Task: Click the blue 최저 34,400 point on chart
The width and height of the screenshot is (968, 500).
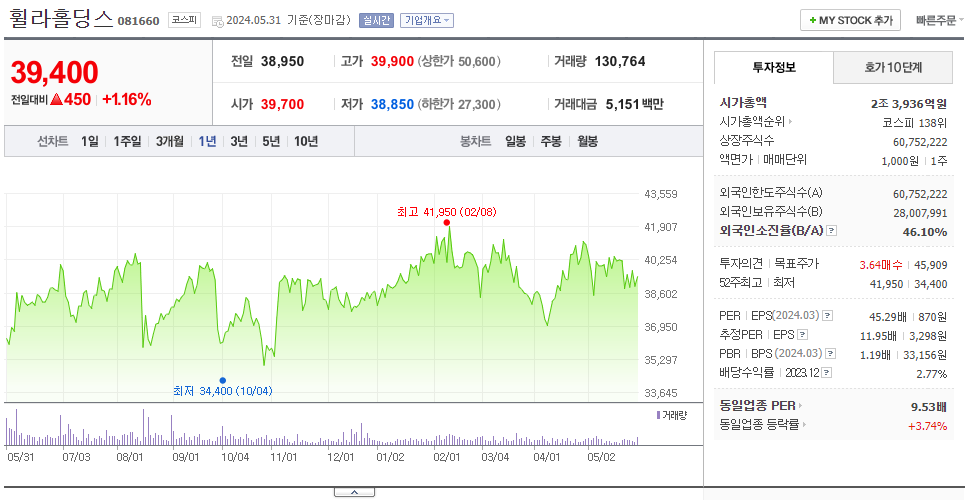Action: tap(222, 380)
